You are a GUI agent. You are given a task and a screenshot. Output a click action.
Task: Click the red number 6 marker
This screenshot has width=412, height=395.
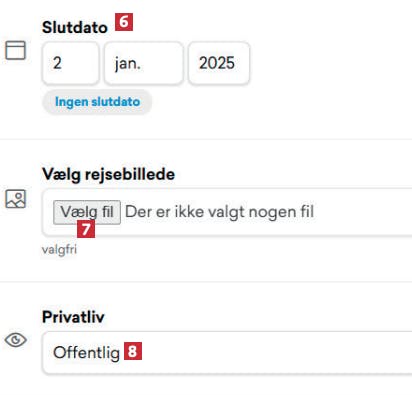(x=124, y=22)
